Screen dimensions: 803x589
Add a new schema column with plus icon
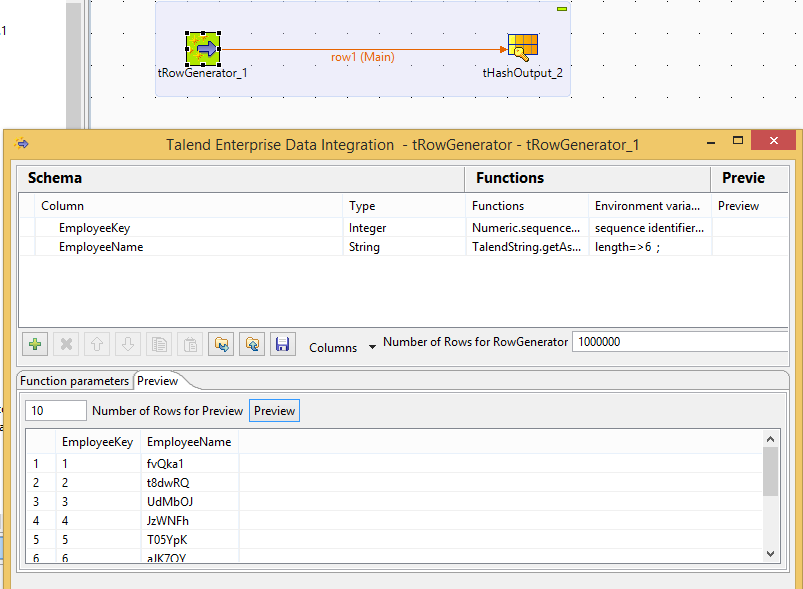[x=35, y=344]
